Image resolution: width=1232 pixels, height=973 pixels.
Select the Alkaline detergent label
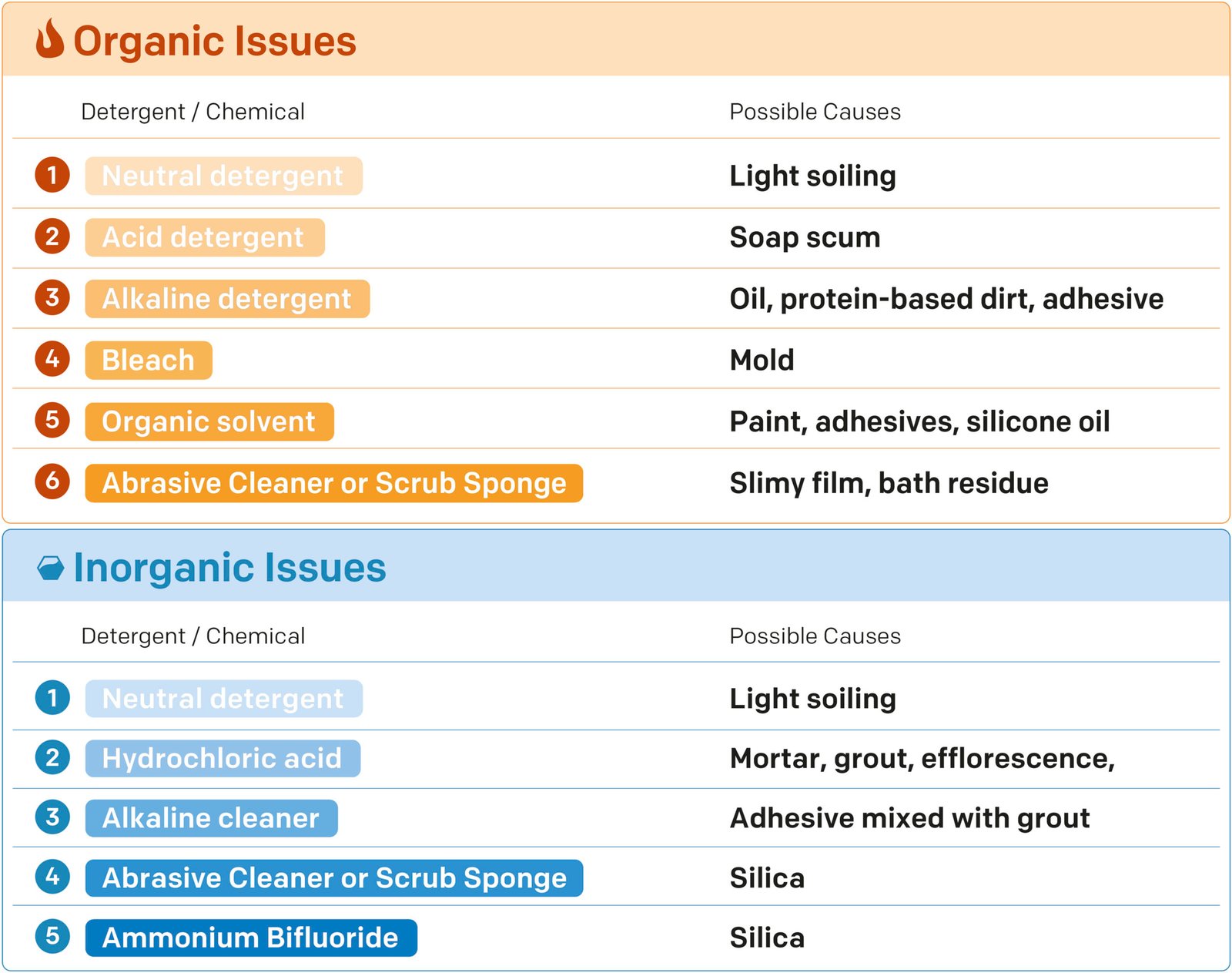[x=227, y=299]
